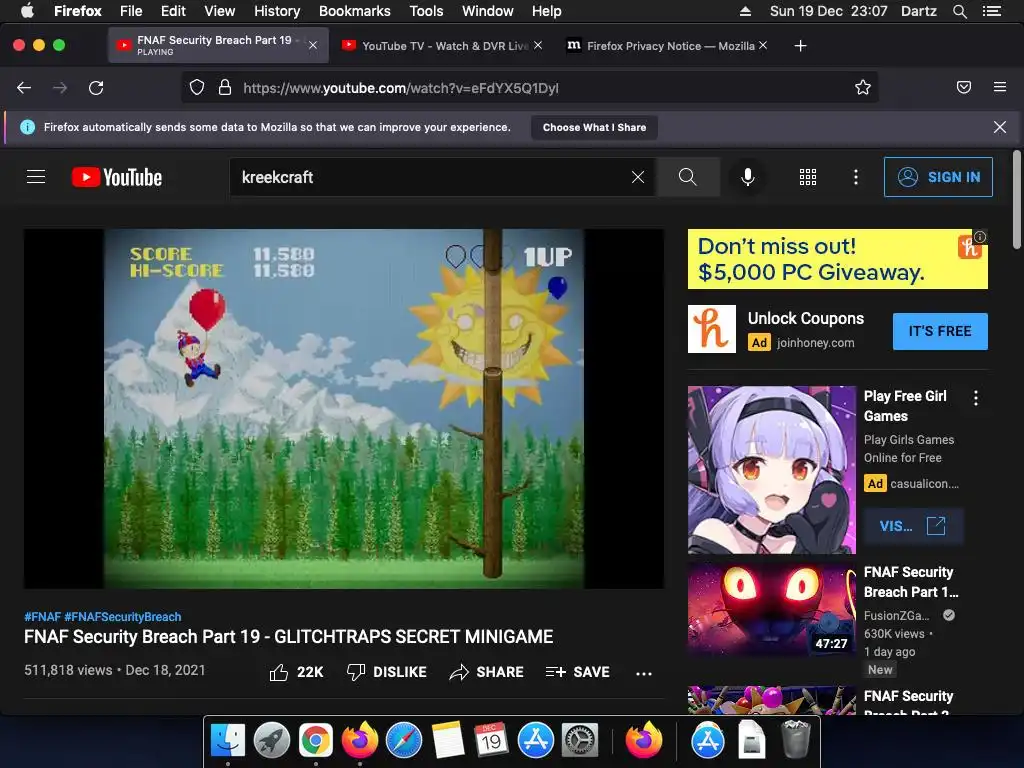The width and height of the screenshot is (1024, 768).
Task: Open the Edit menu
Action: [173, 11]
